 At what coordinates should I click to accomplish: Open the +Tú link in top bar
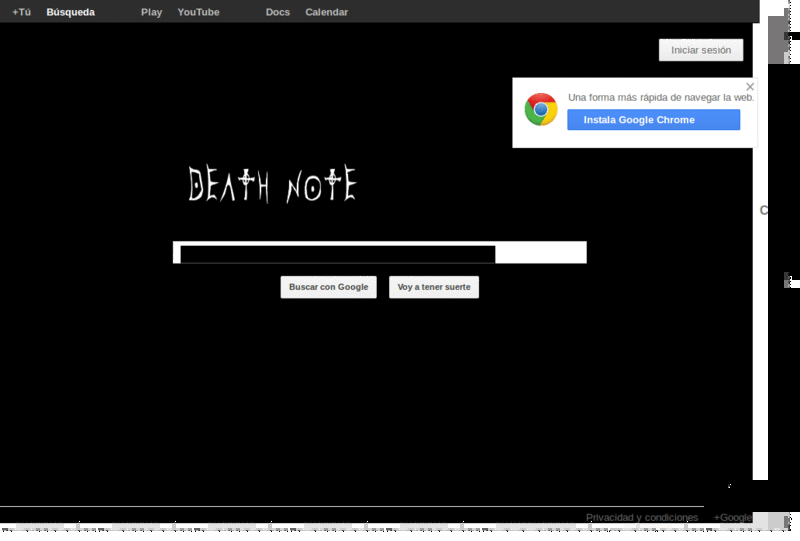pos(21,12)
